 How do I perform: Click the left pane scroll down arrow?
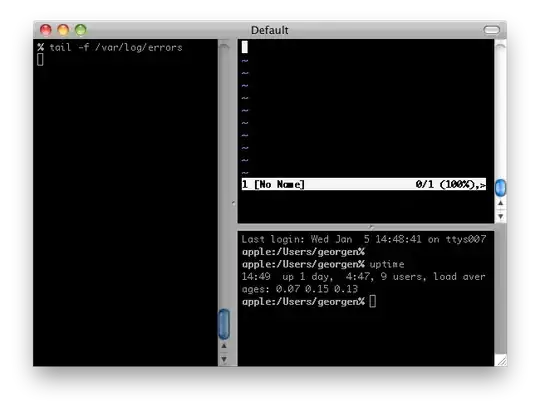tap(224, 359)
